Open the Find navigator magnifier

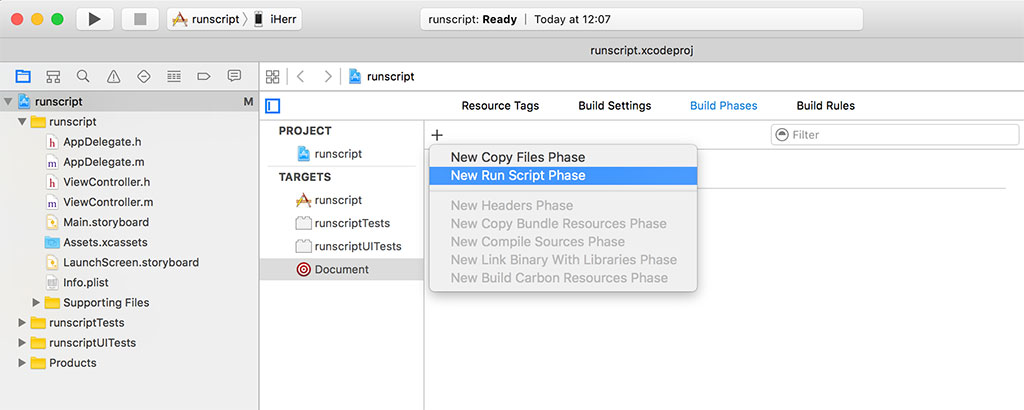83,76
